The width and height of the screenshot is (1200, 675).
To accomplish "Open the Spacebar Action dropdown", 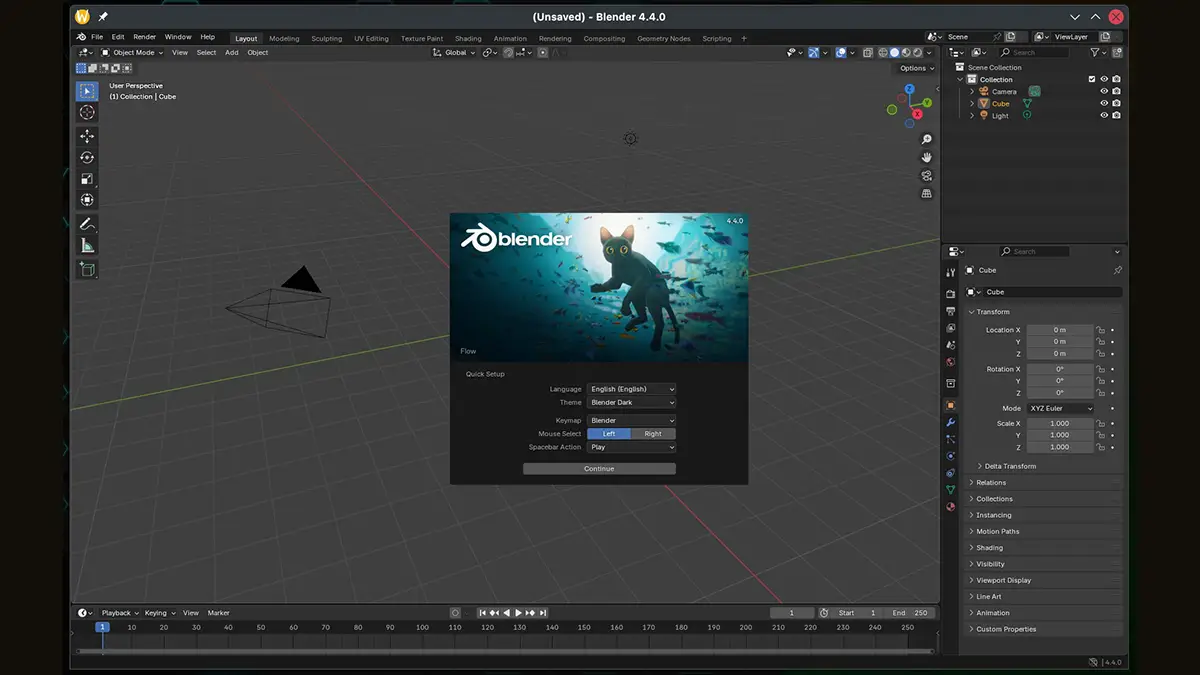I will tap(632, 447).
